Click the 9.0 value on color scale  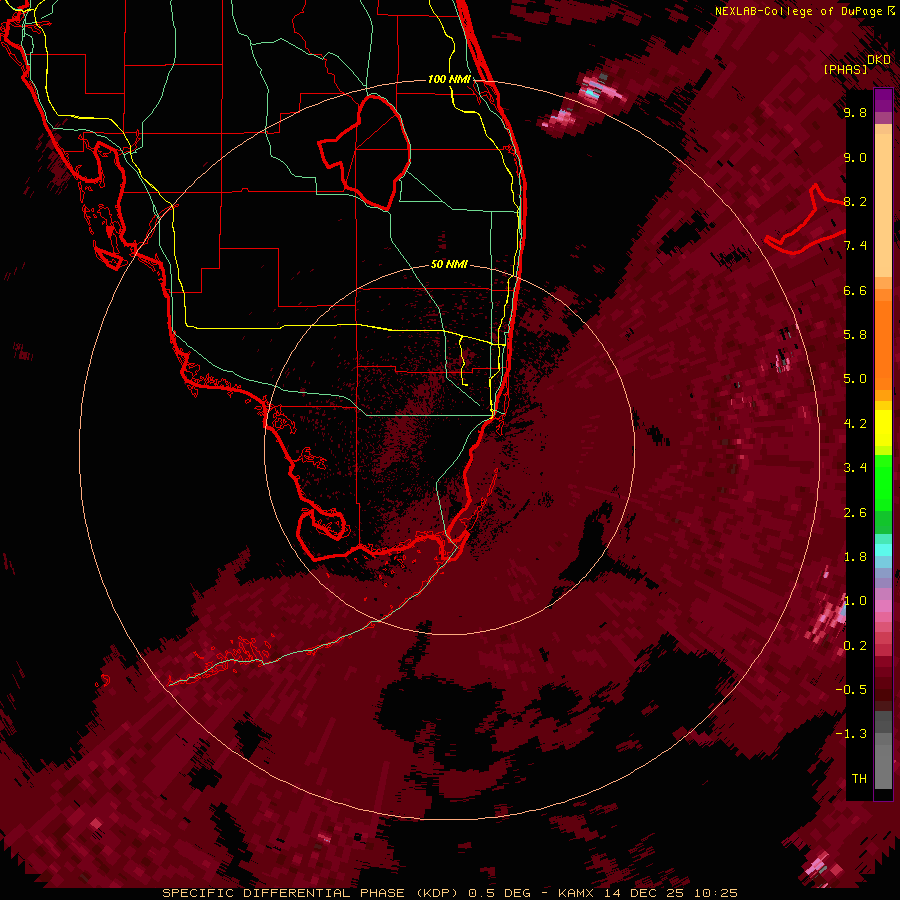pos(855,158)
